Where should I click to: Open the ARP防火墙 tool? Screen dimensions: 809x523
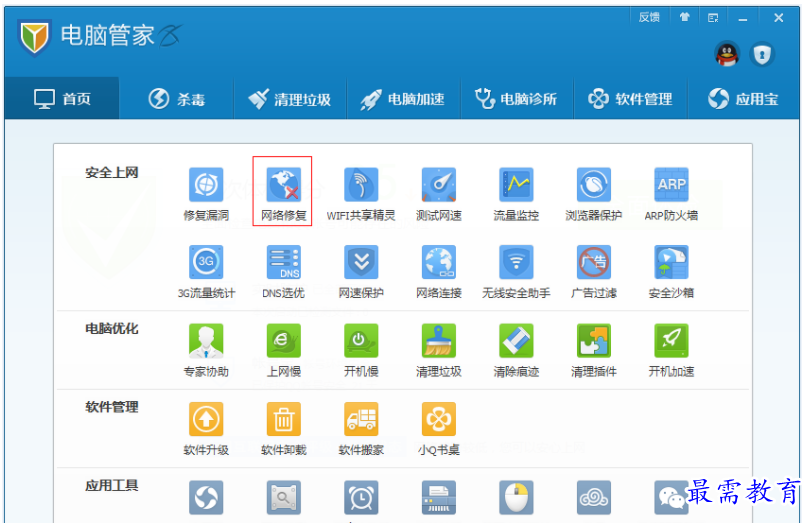tap(671, 194)
